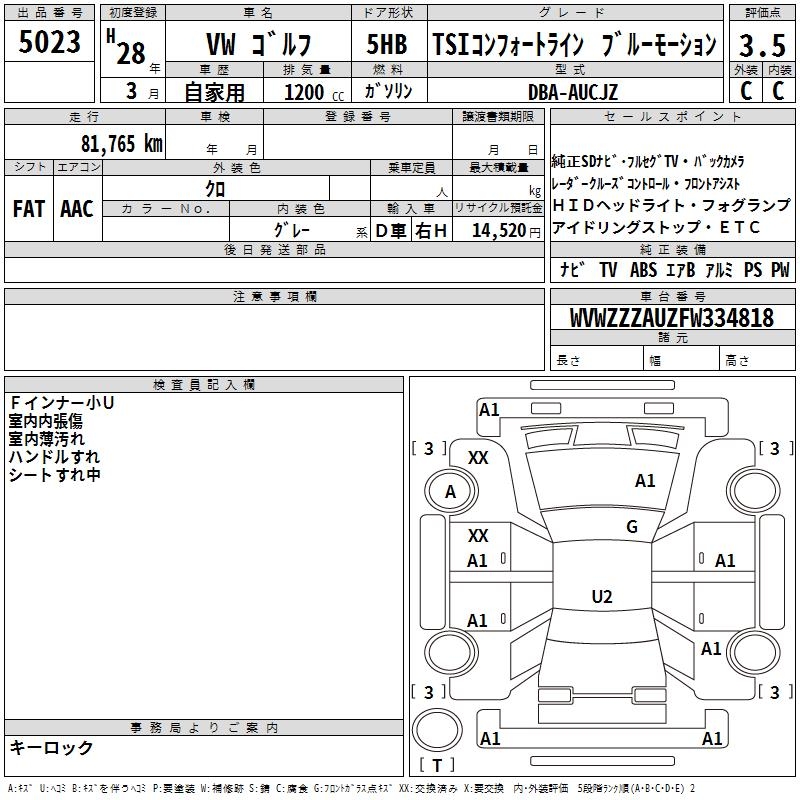Click the XX mark on front door

478,535
